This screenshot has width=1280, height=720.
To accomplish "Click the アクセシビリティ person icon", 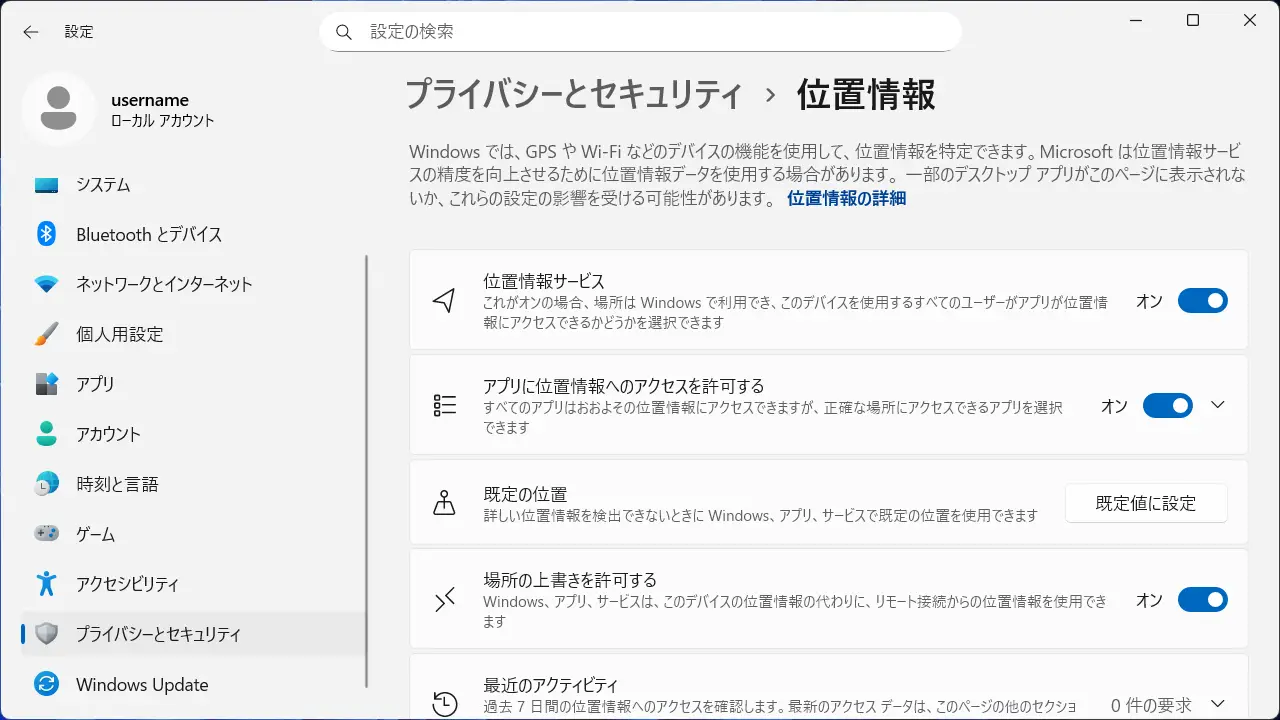I will tap(47, 584).
